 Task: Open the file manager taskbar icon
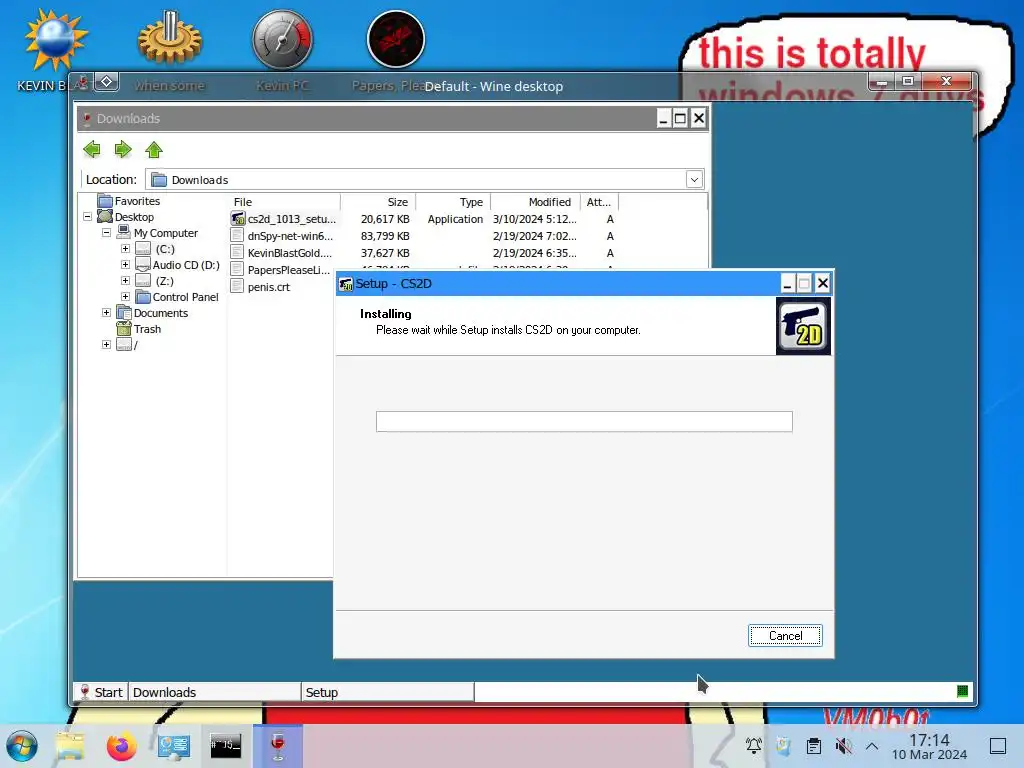70,746
